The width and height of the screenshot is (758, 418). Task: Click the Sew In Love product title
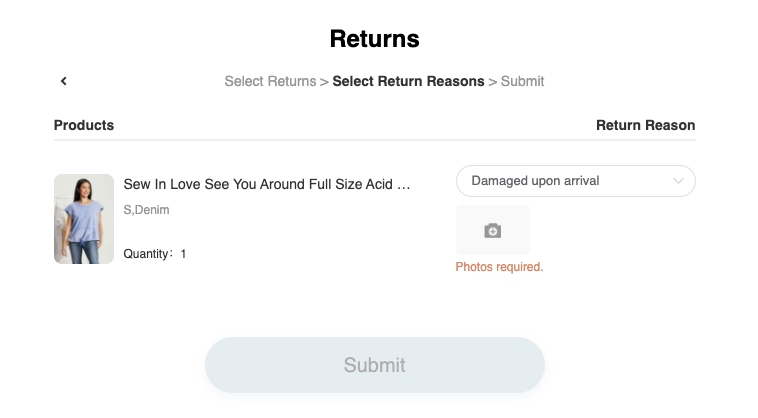260,184
